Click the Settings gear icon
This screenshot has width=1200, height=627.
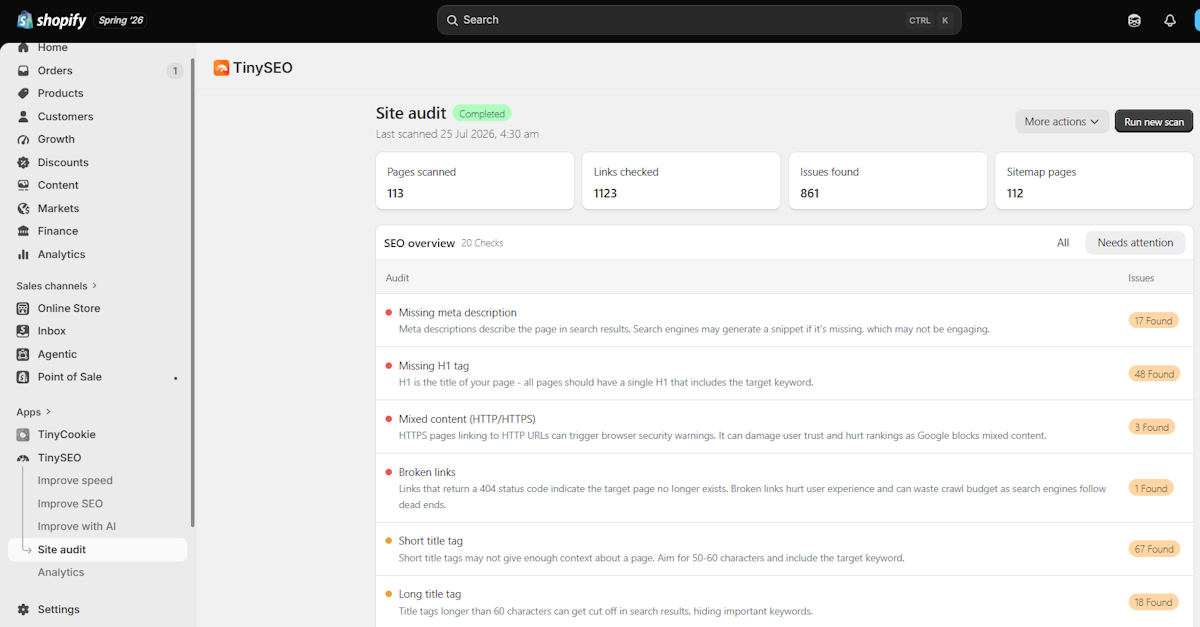(x=23, y=609)
